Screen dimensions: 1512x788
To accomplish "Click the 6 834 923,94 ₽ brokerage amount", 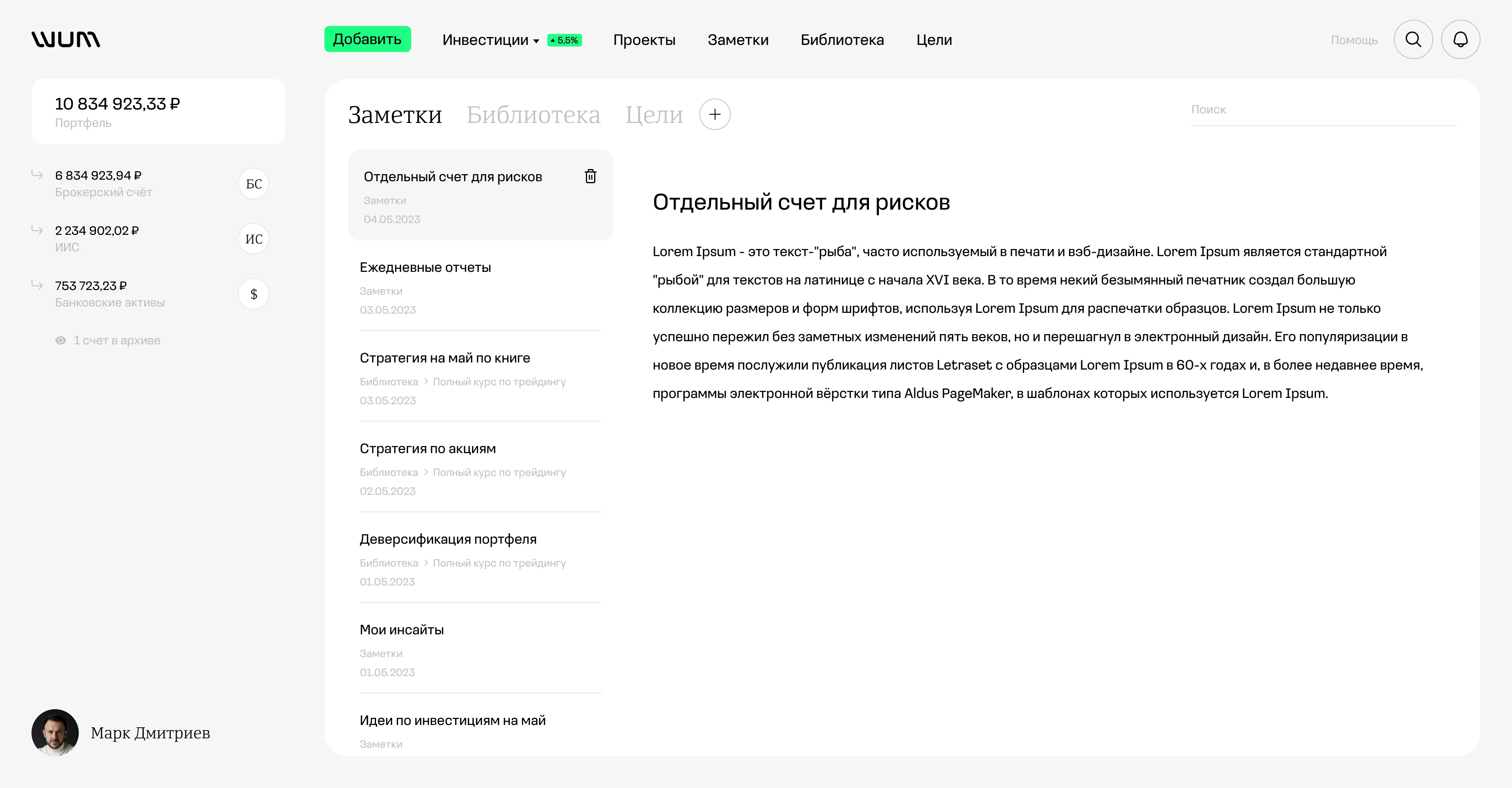I will click(x=98, y=176).
